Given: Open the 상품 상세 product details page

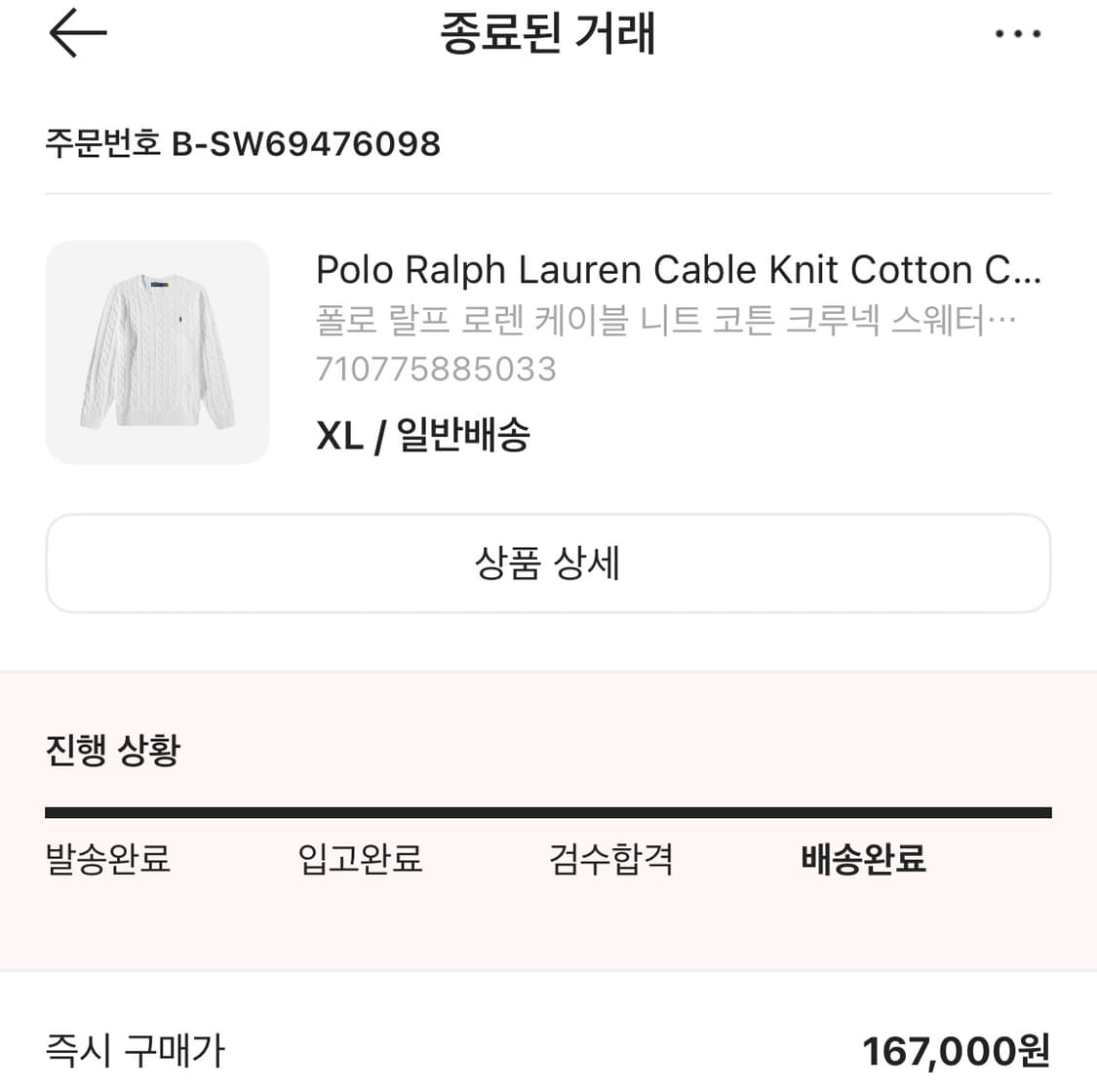Looking at the screenshot, I should click(x=548, y=564).
